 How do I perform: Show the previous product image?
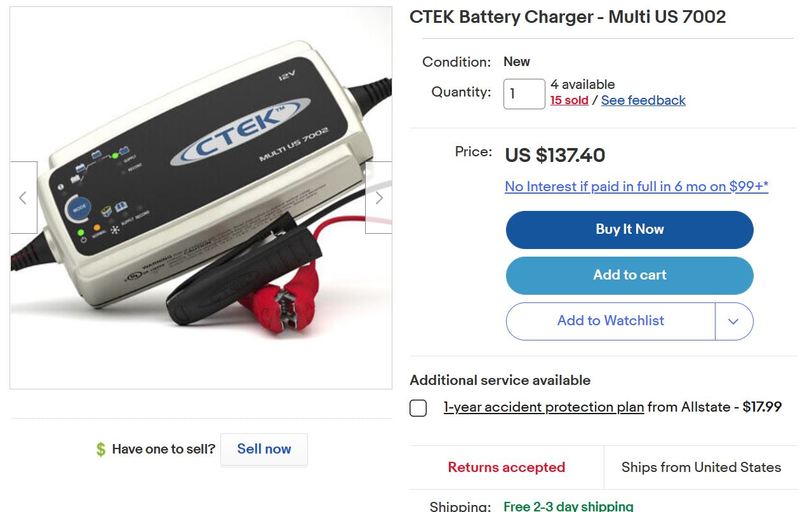point(23,198)
